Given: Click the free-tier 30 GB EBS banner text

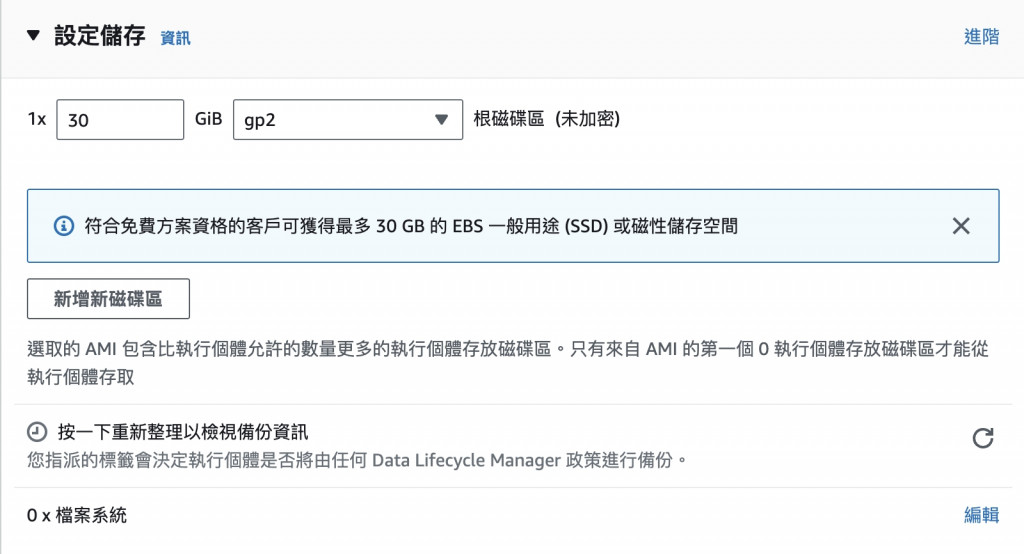Looking at the screenshot, I should click(412, 226).
